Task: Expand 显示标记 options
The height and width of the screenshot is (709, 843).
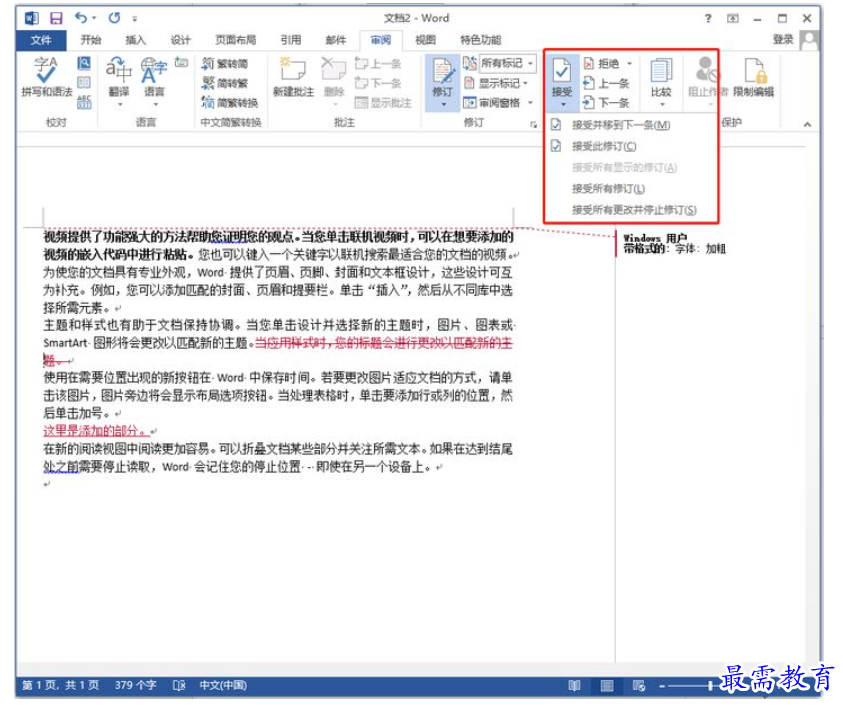Action: click(496, 83)
